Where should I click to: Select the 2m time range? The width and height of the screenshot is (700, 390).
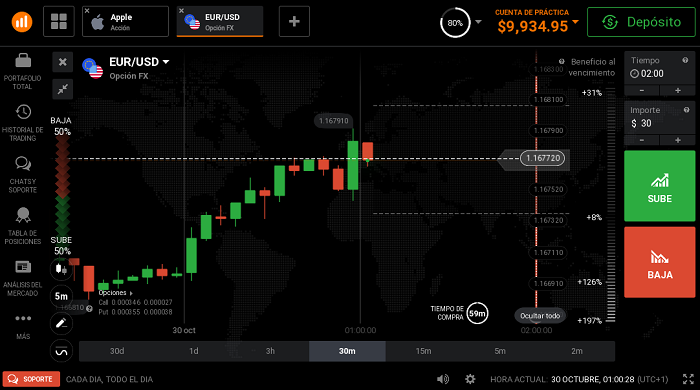coord(577,351)
